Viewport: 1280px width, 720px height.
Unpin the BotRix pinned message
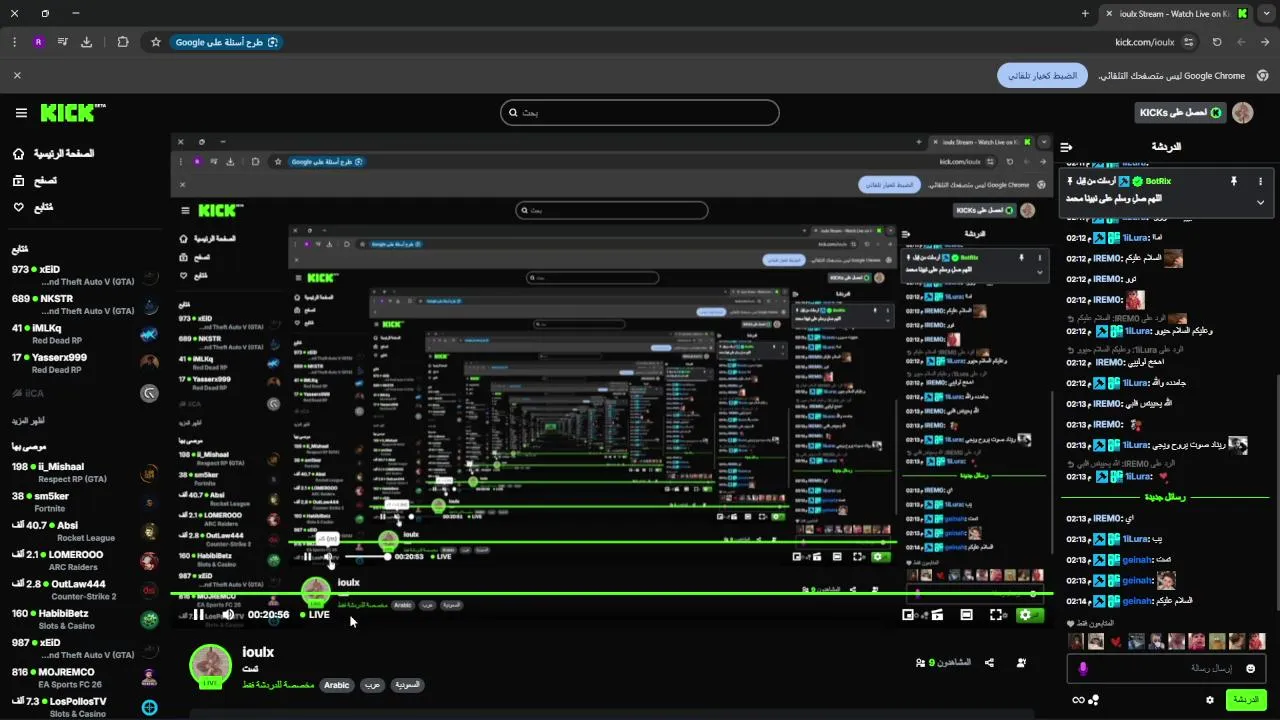click(1234, 181)
